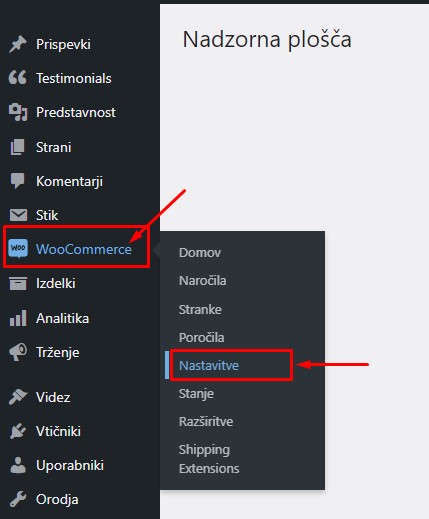429x519 pixels.
Task: Open Predstavnost via its media icon
Action: pyautogui.click(x=18, y=112)
